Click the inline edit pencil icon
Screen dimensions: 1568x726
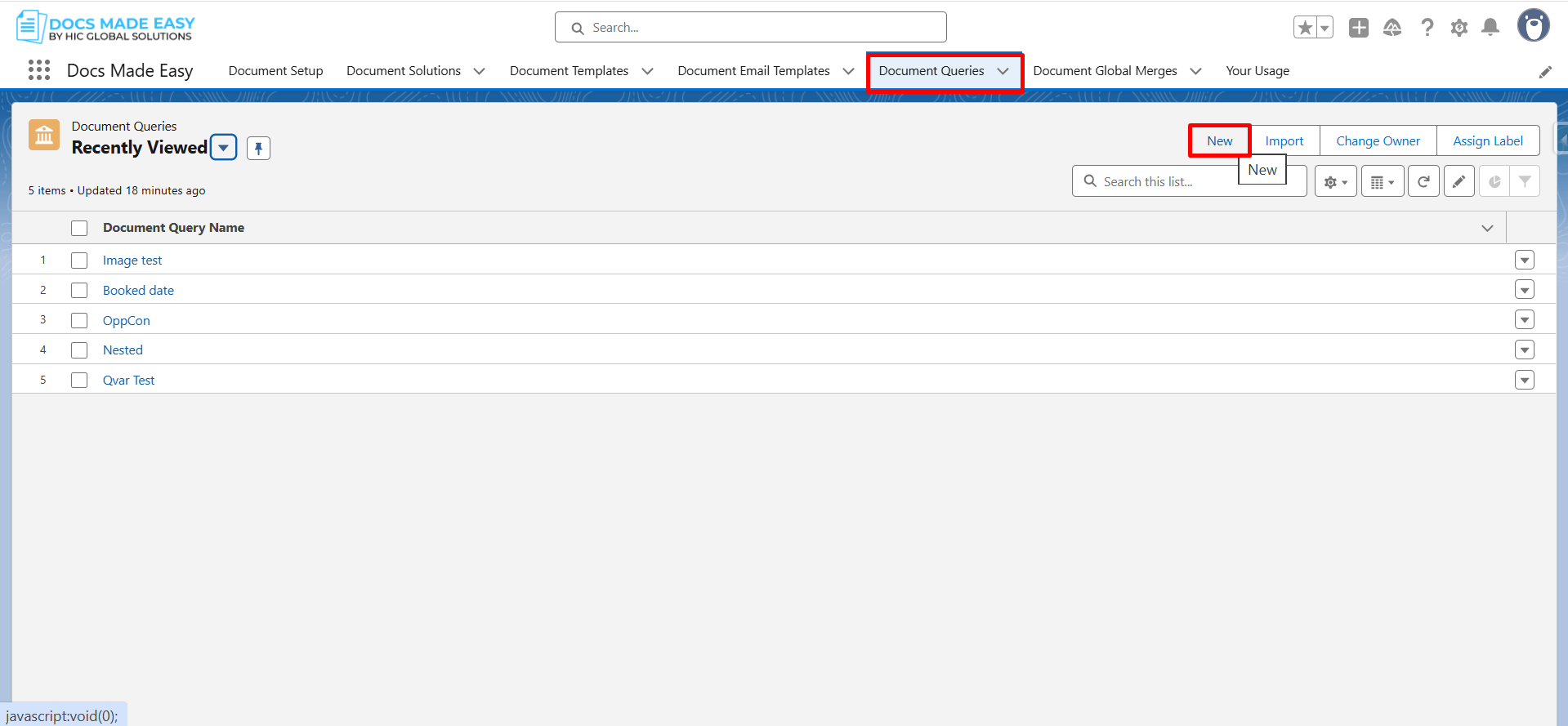pyautogui.click(x=1459, y=181)
